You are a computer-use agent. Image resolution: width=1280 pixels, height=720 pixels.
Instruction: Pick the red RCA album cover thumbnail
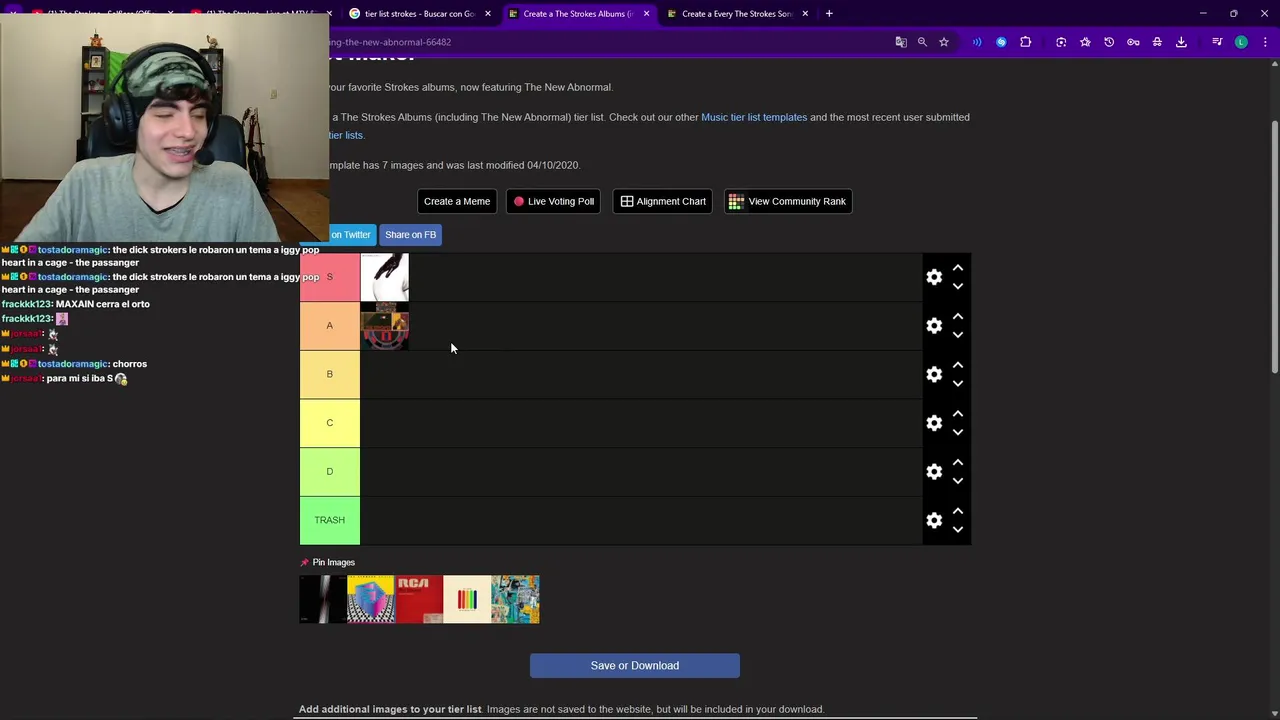click(x=419, y=599)
